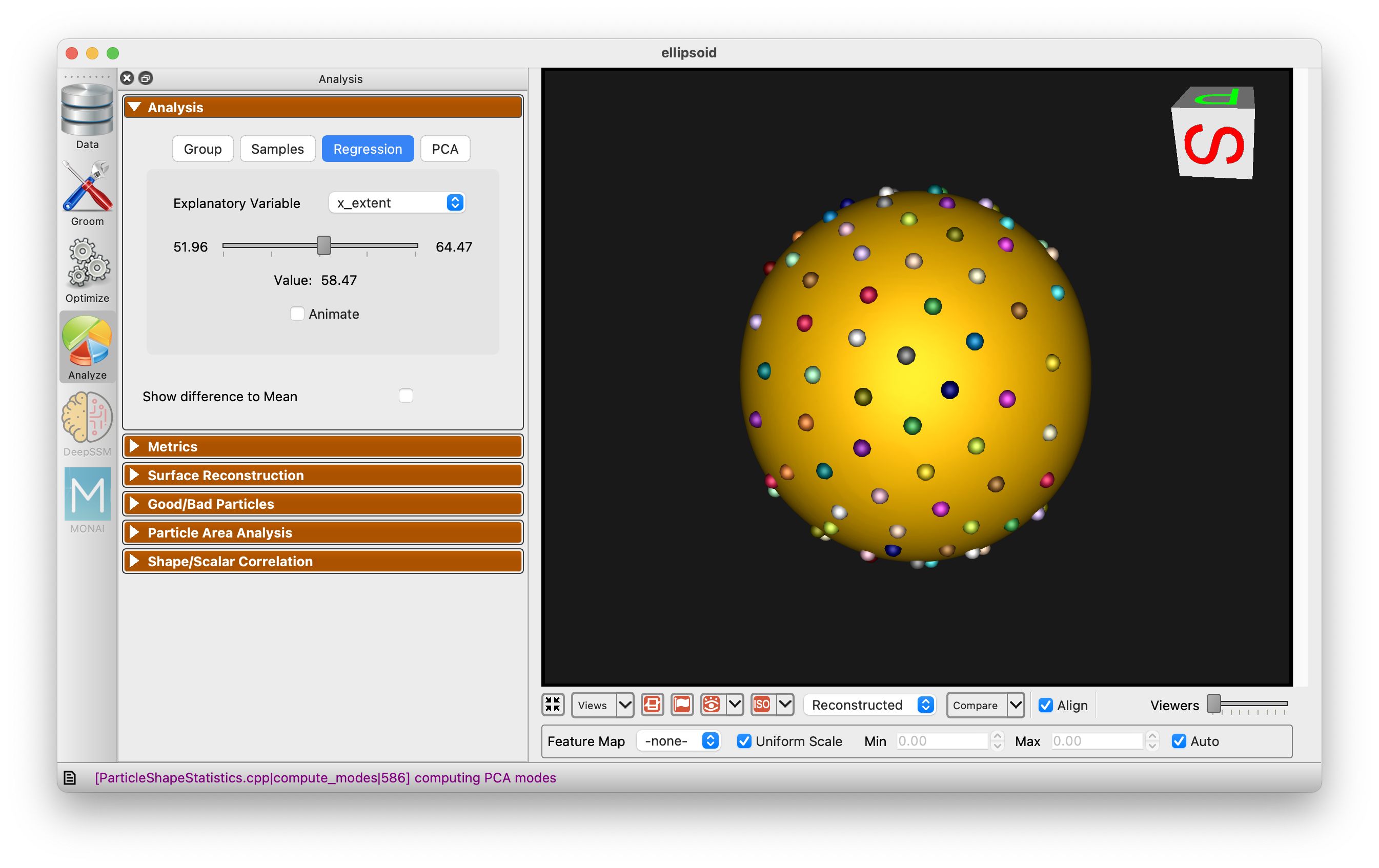Open the Feature Map -none- dropdown
Viewport: 1379px width, 868px height.
(x=678, y=741)
